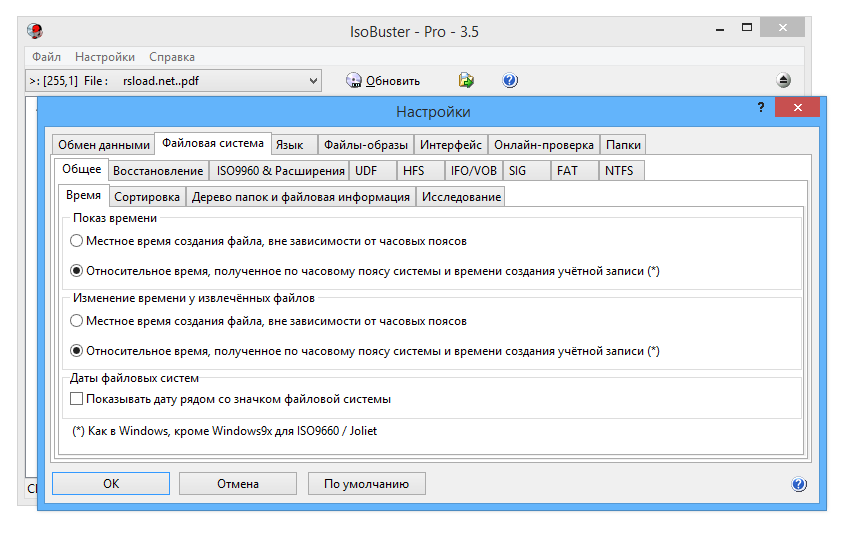The height and width of the screenshot is (536, 849).
Task: Click the Обновить button label
Action: pos(393,81)
